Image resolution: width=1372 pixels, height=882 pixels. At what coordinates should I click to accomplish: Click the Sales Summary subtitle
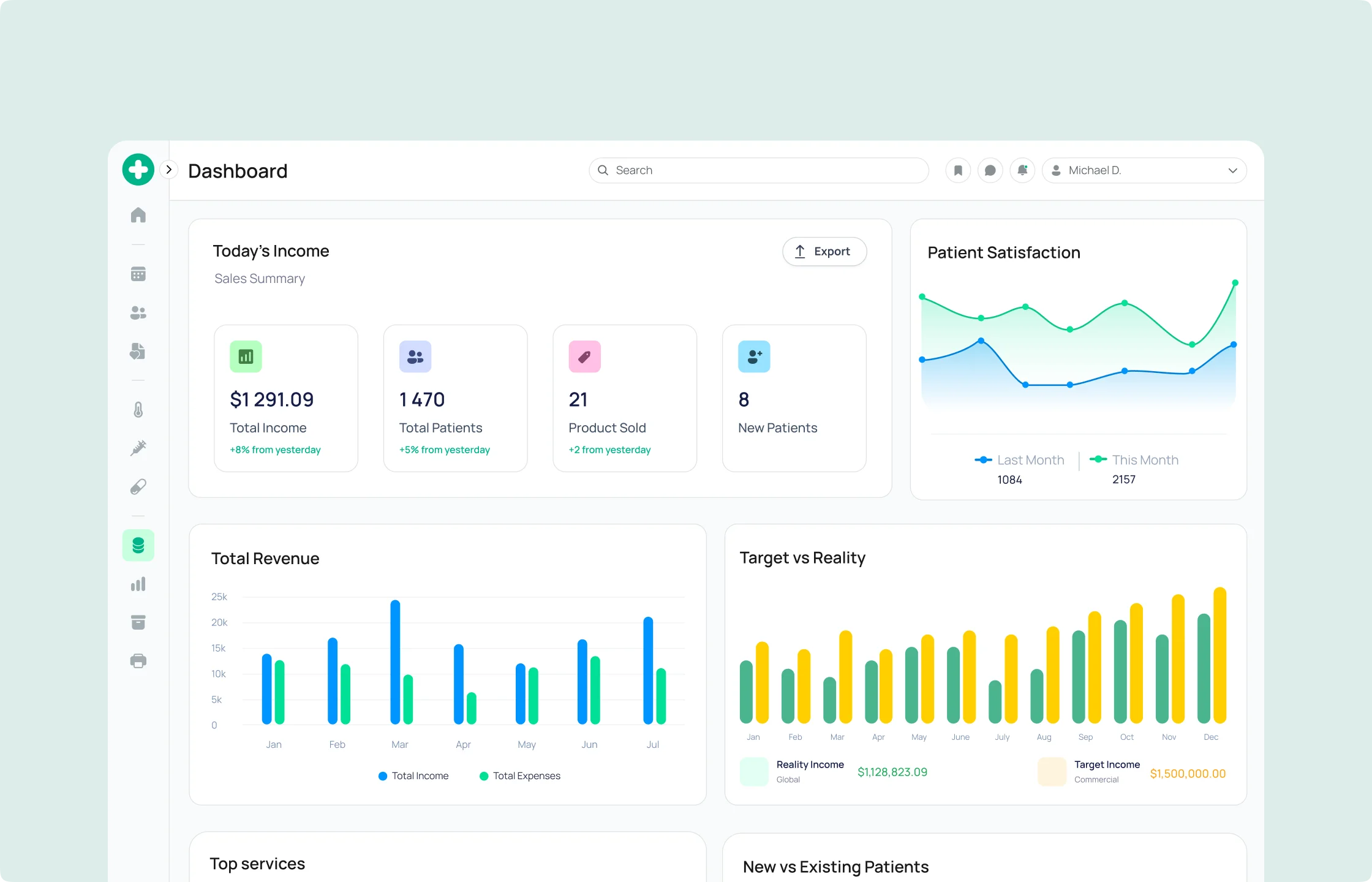coord(260,279)
